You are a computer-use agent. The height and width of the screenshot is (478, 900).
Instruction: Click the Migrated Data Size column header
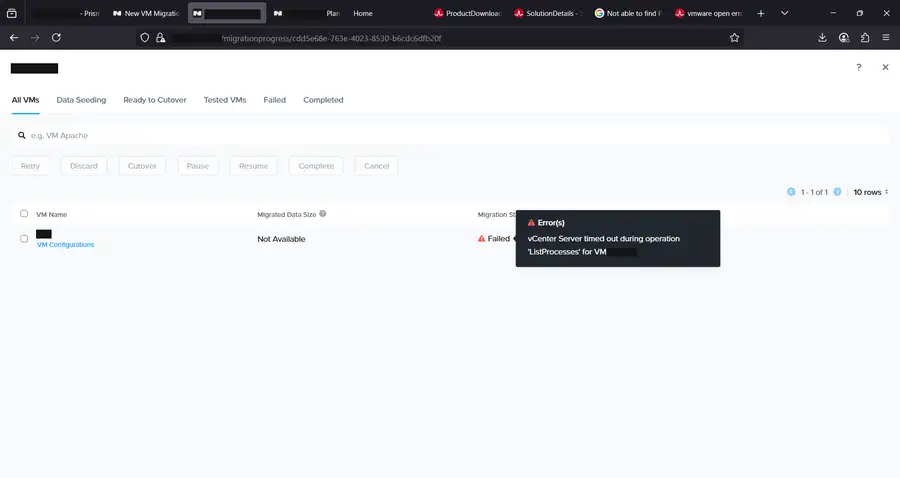pyautogui.click(x=286, y=215)
